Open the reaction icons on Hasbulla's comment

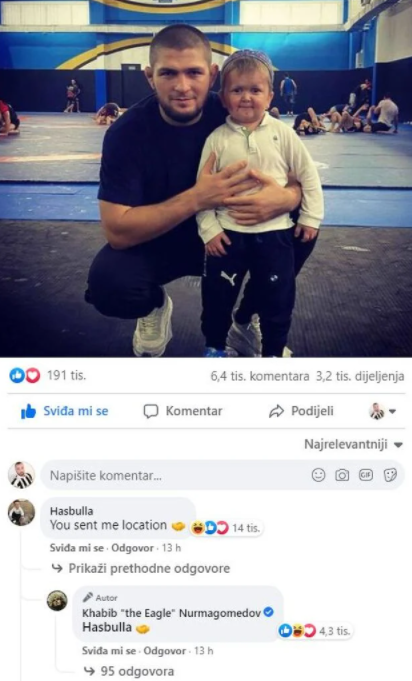coord(210,528)
